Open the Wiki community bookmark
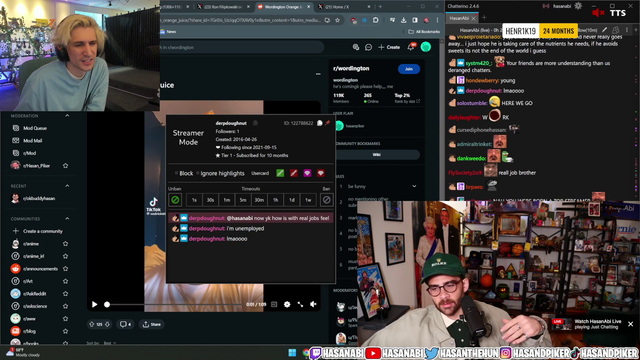The height and width of the screenshot is (360, 640). 377,155
